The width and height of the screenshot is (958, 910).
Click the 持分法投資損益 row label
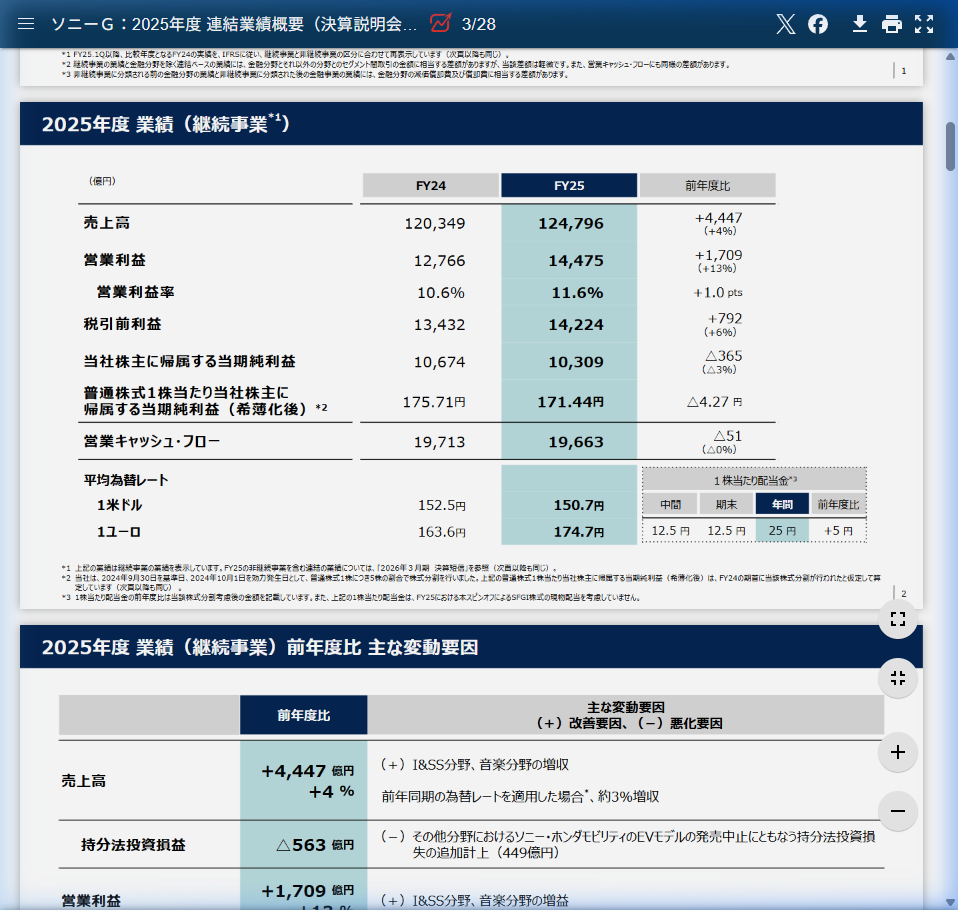pos(133,845)
